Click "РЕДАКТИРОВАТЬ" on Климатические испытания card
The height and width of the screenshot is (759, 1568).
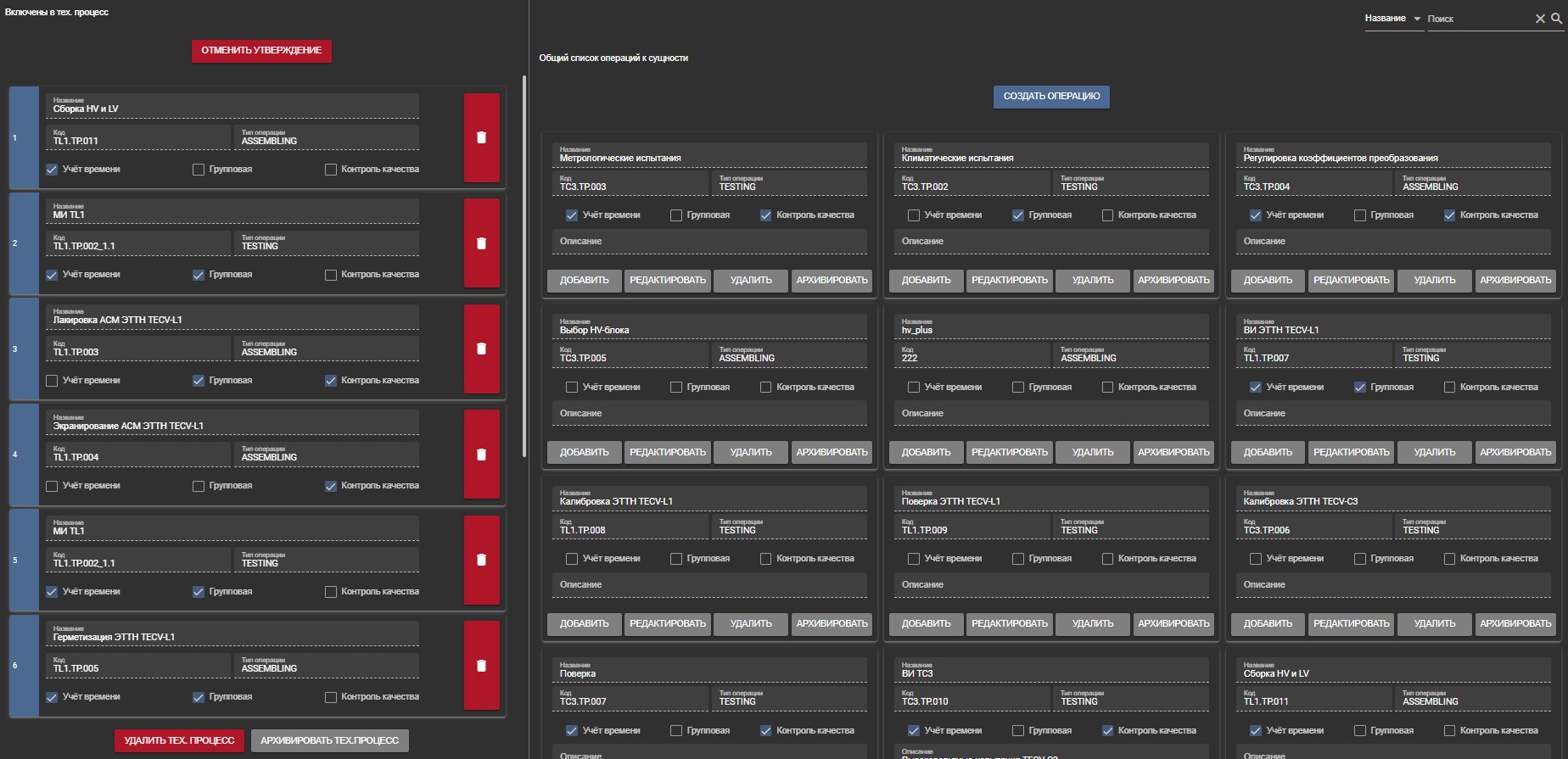[x=1010, y=281]
